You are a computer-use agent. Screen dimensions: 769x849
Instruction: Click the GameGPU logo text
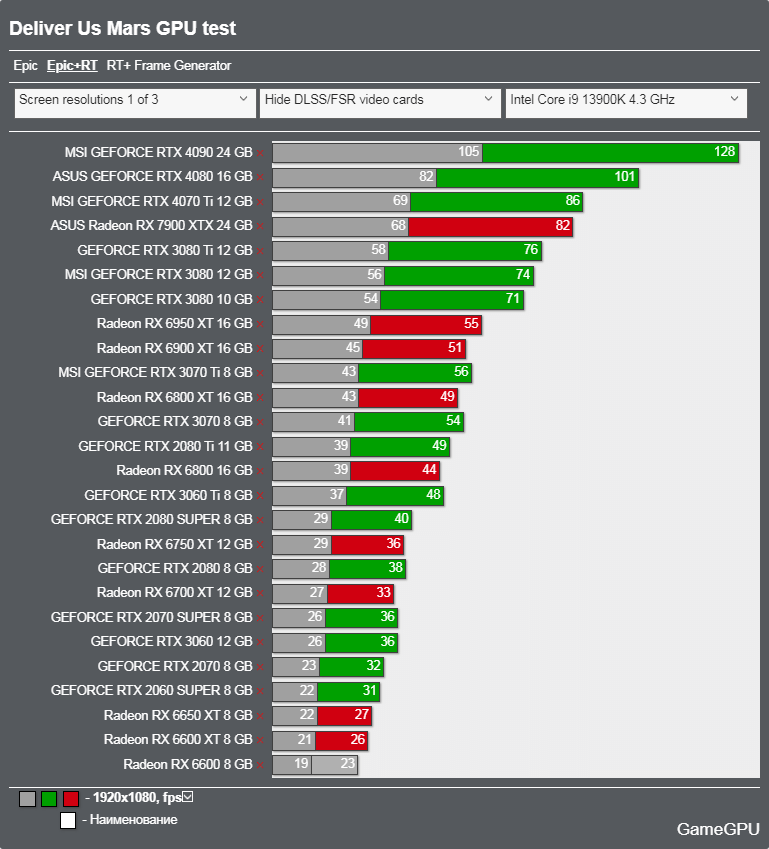tap(718, 829)
